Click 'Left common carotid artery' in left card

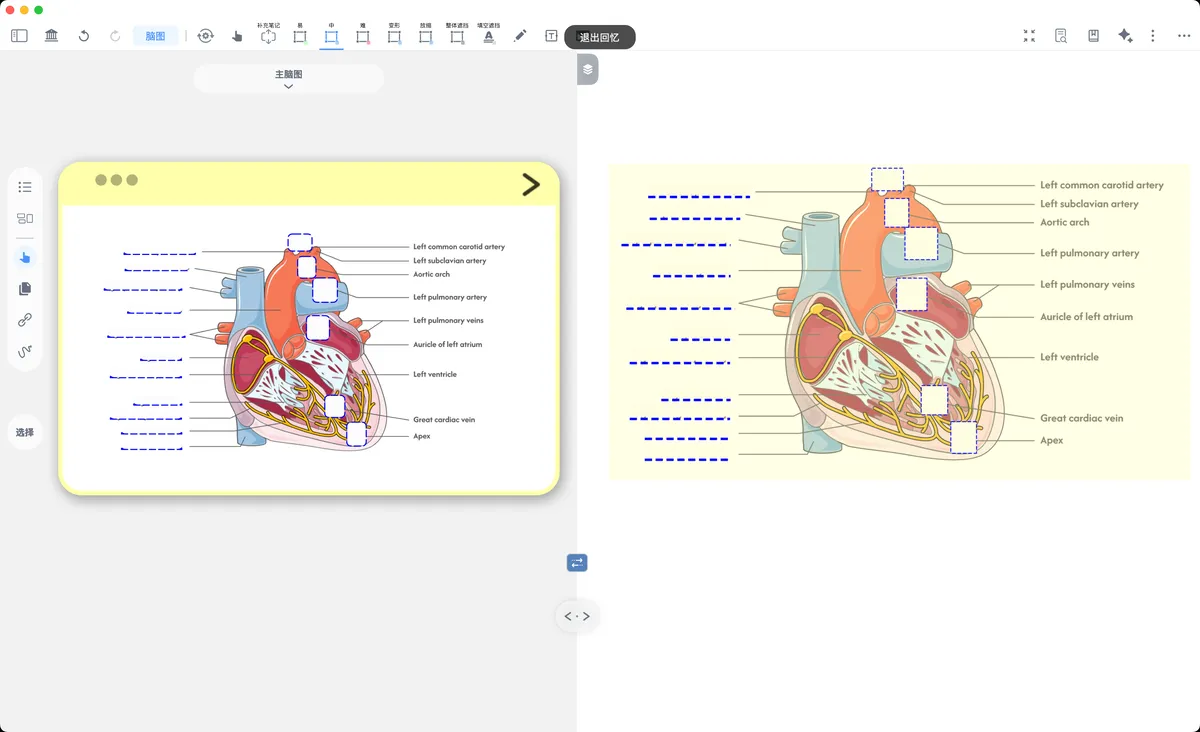pyautogui.click(x=459, y=247)
